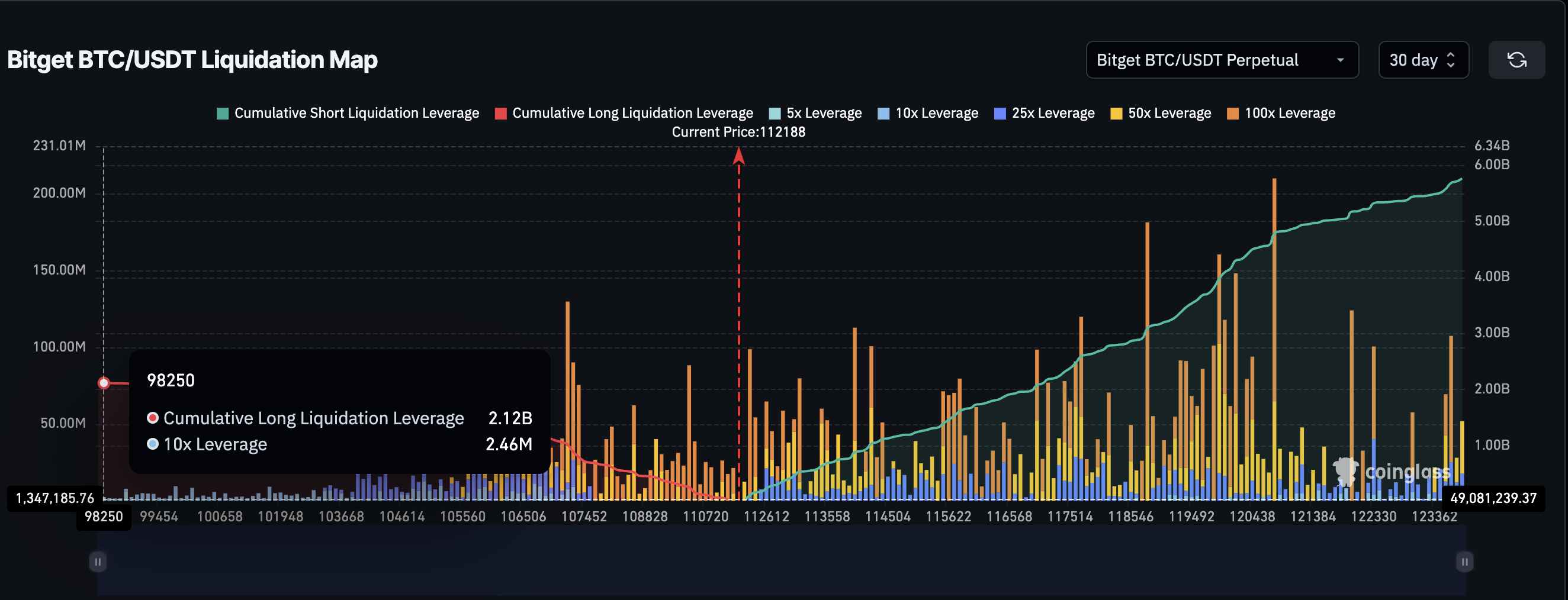Toggle the 50x Leverage legend entry

1160,112
